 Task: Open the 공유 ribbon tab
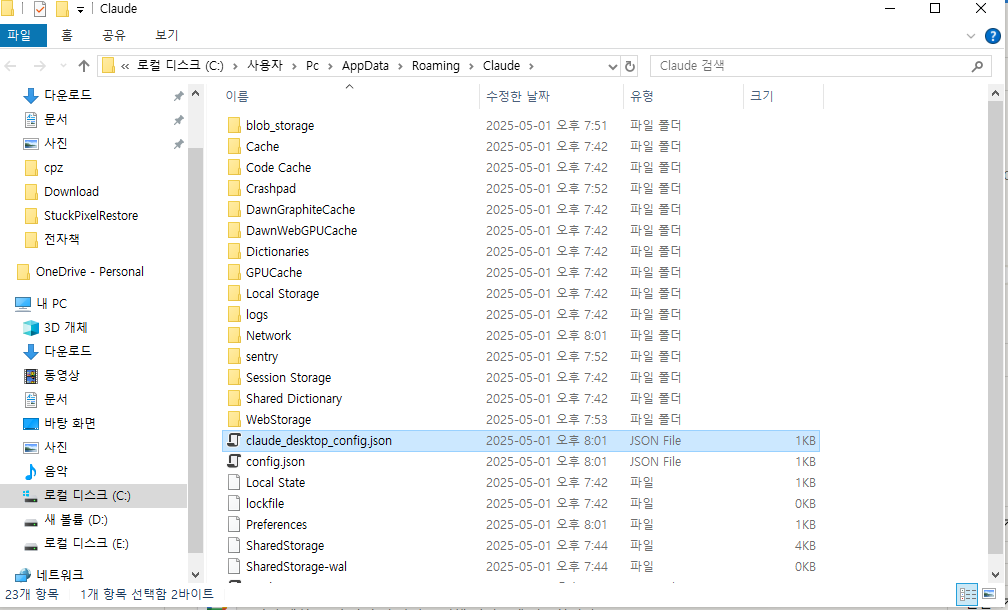(x=114, y=35)
